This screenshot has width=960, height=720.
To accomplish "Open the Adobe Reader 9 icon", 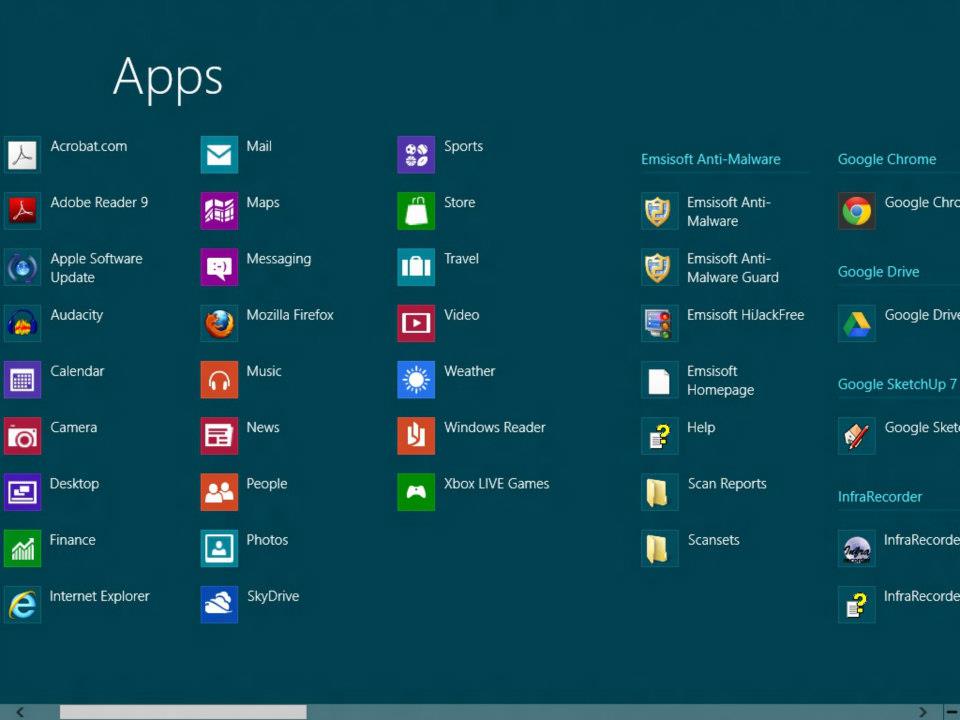I will [22, 211].
